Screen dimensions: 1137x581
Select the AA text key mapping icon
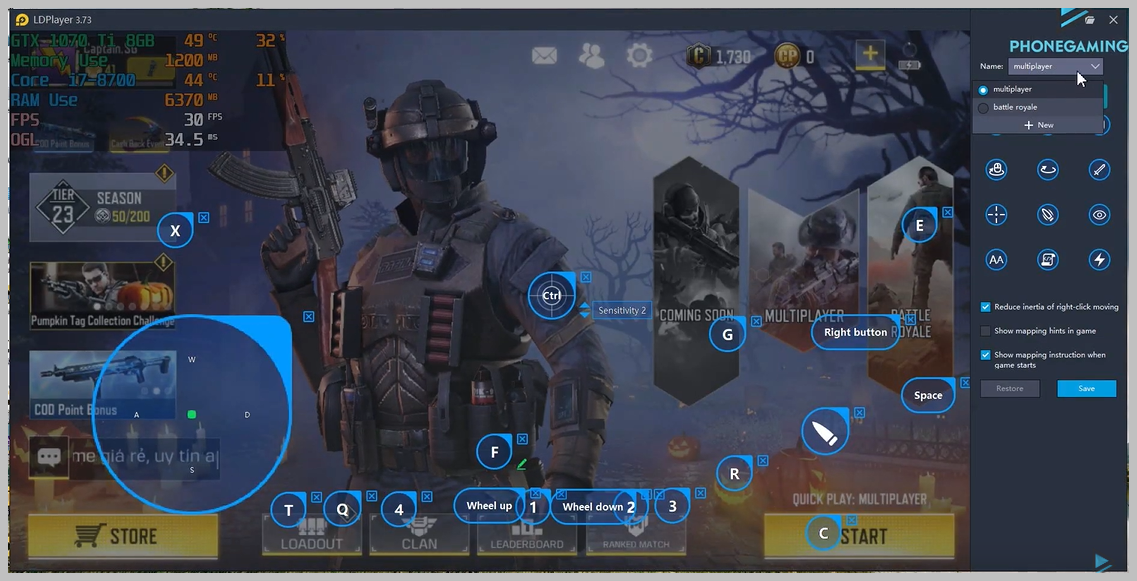996,260
